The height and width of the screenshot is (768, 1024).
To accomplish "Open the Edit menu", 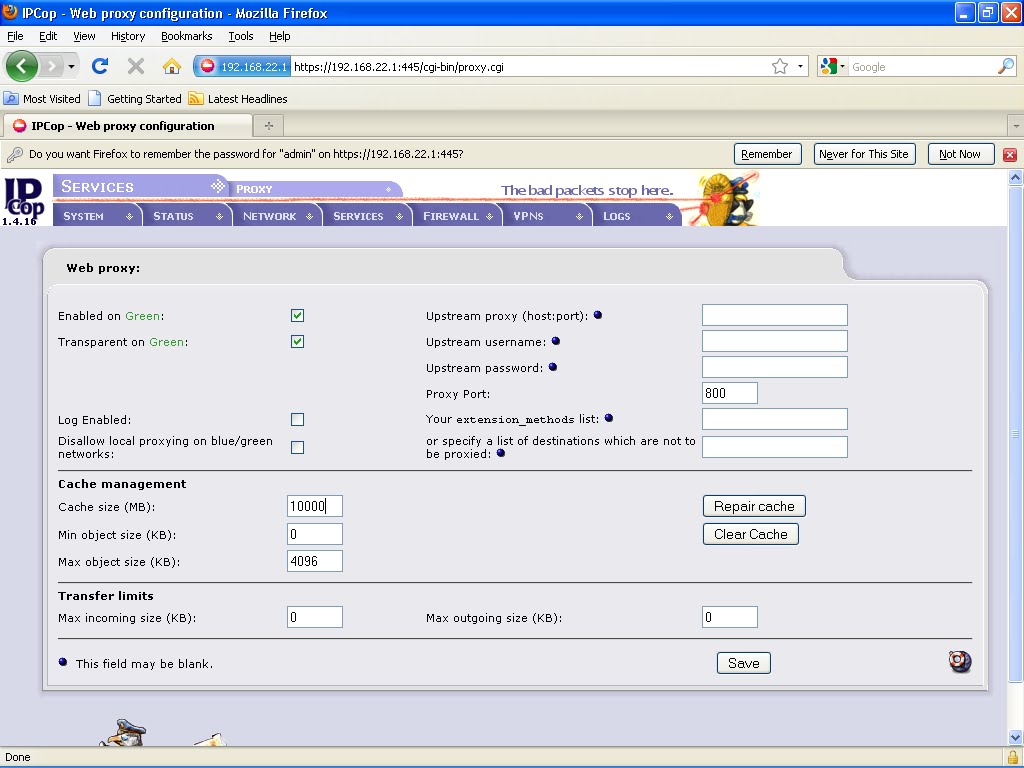I will pyautogui.click(x=48, y=36).
